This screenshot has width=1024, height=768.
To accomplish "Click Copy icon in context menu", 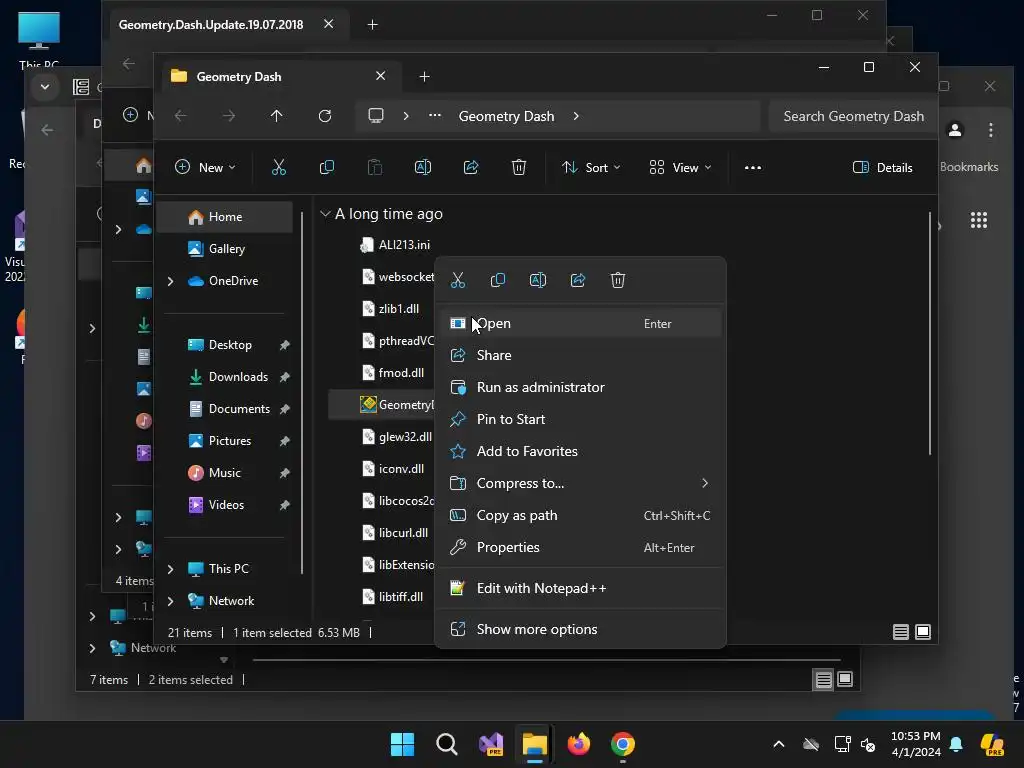I will click(x=498, y=280).
